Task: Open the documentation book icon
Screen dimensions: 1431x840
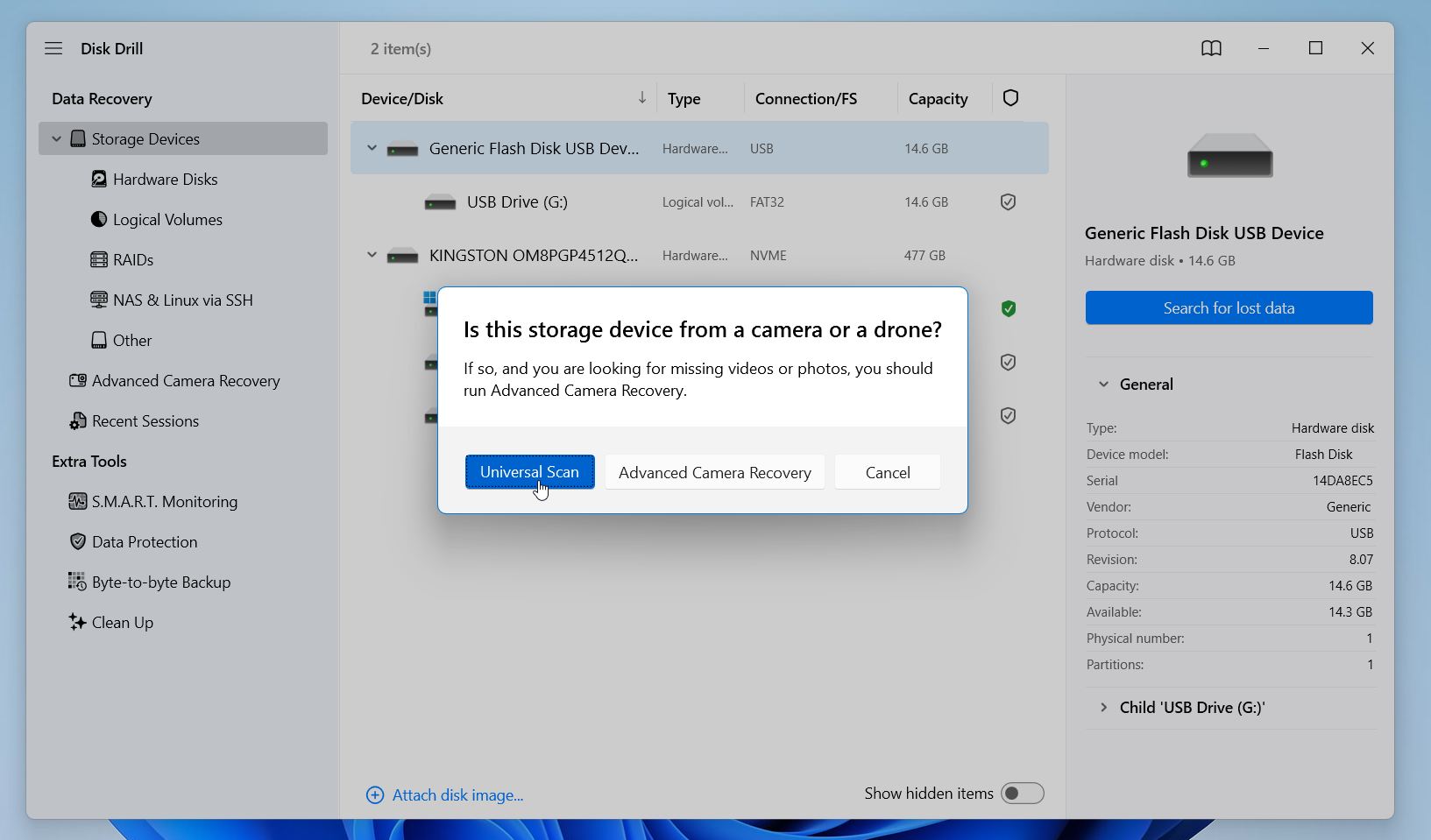Action: point(1211,48)
